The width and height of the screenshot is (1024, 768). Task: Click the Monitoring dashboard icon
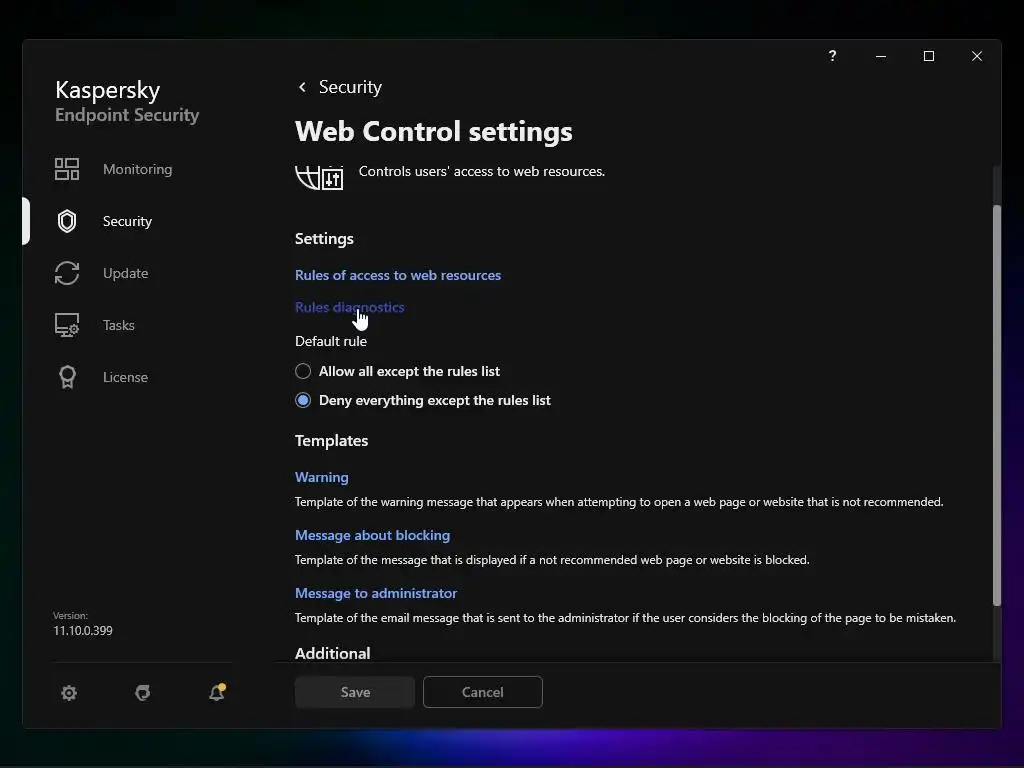click(x=67, y=169)
